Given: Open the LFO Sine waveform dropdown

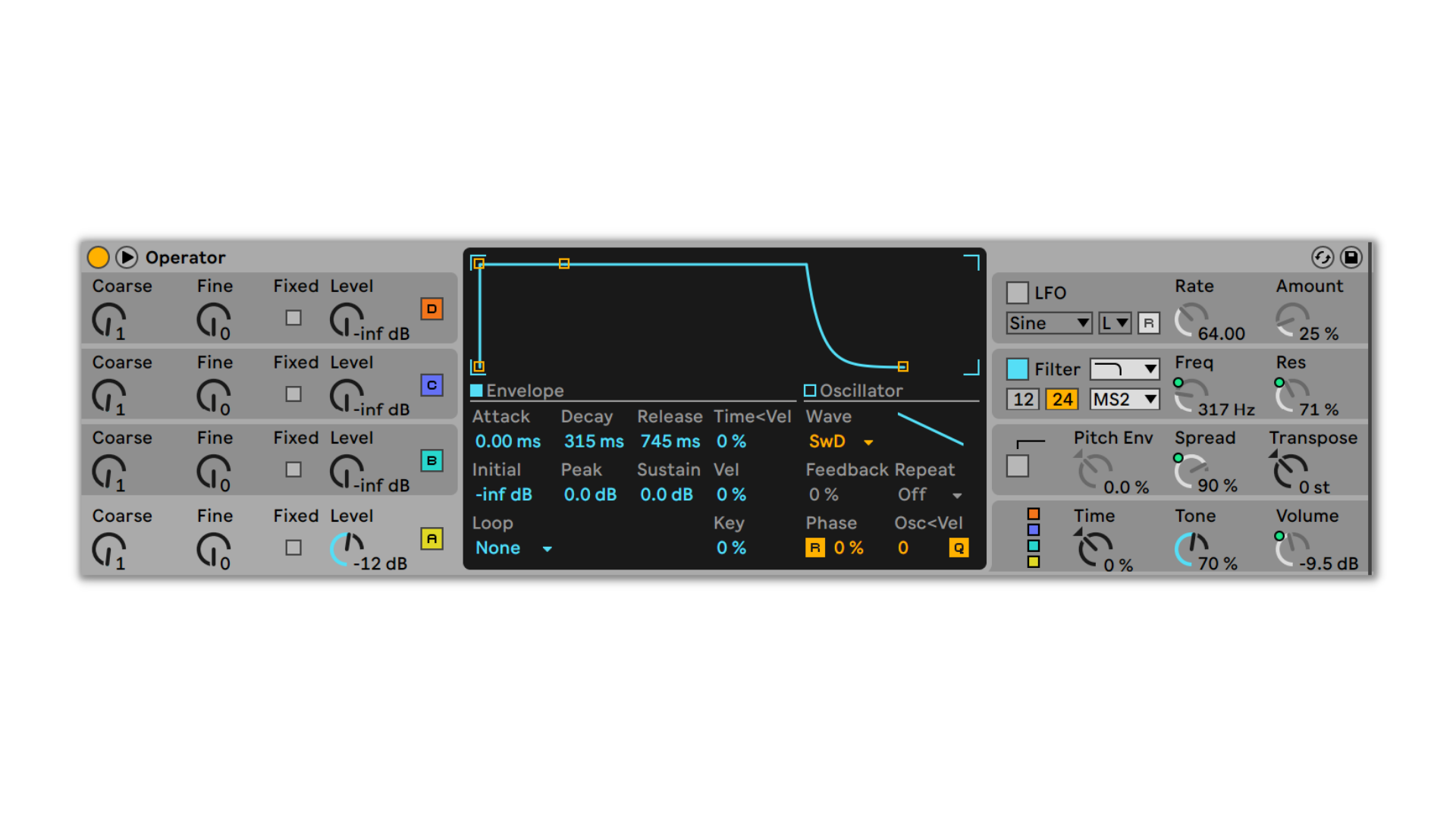Looking at the screenshot, I should point(1049,323).
